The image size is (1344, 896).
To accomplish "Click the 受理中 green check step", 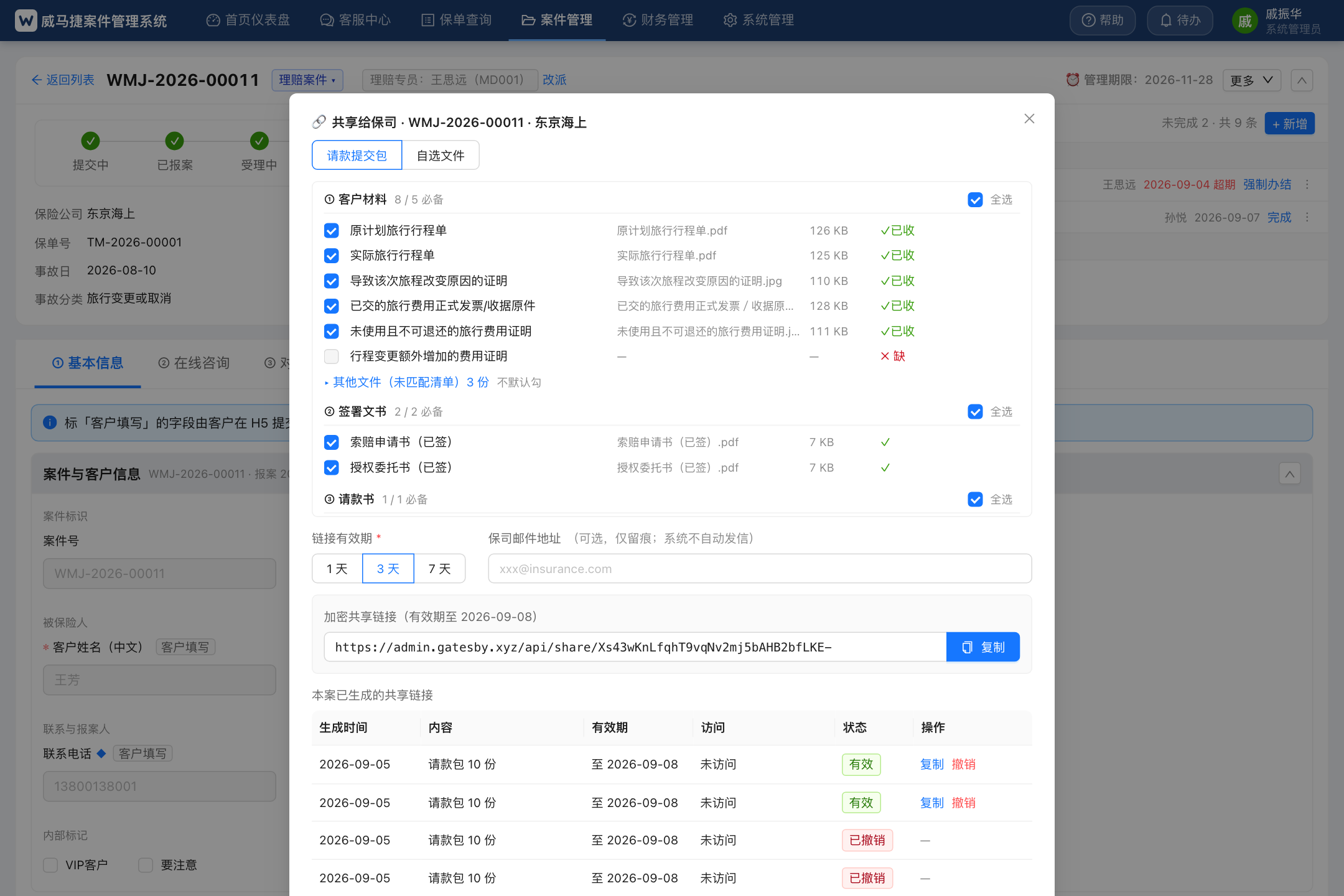I will click(259, 141).
